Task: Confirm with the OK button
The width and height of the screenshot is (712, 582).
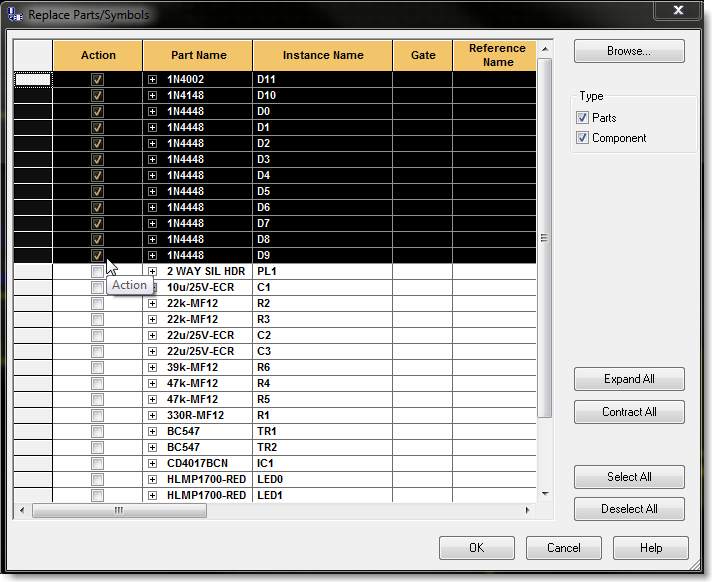Action: pyautogui.click(x=477, y=548)
